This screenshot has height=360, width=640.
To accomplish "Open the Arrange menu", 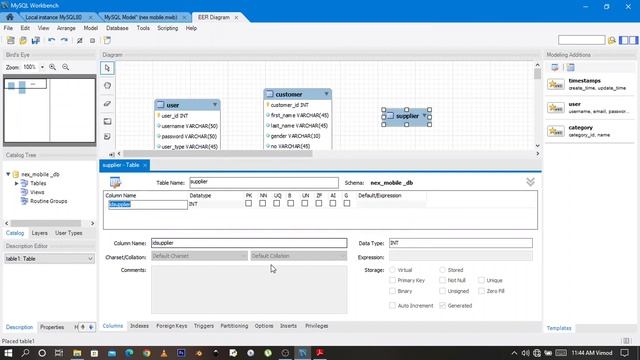I will point(66,28).
